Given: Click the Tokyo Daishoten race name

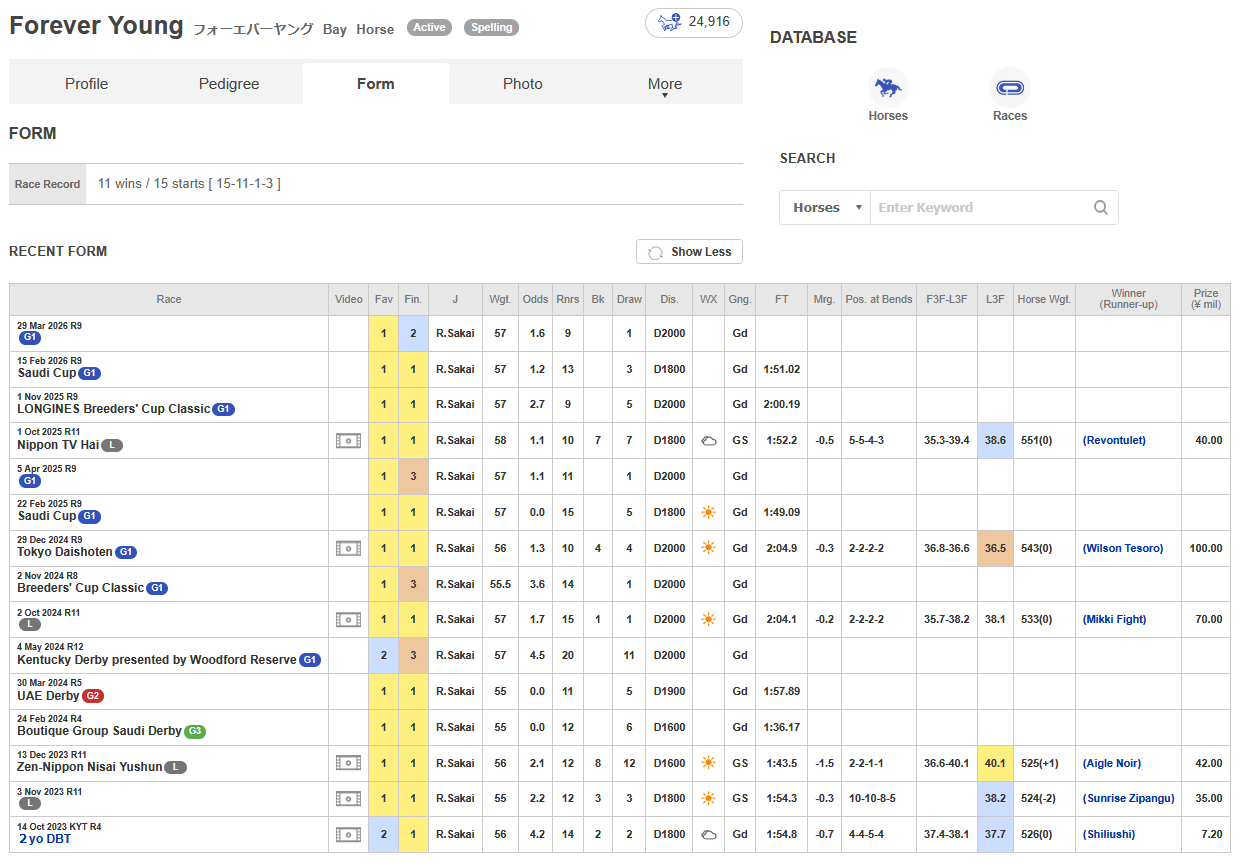Looking at the screenshot, I should pos(65,552).
